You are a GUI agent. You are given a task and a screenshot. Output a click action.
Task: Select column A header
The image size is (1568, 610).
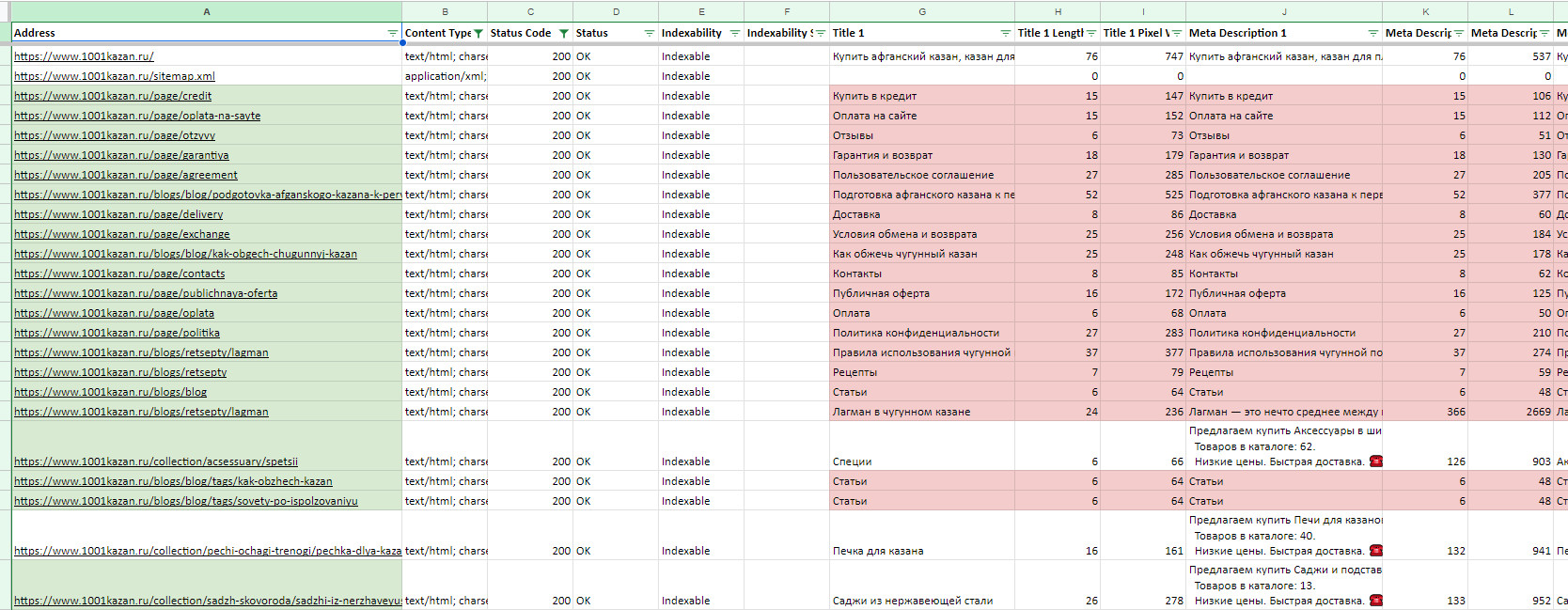(x=206, y=11)
